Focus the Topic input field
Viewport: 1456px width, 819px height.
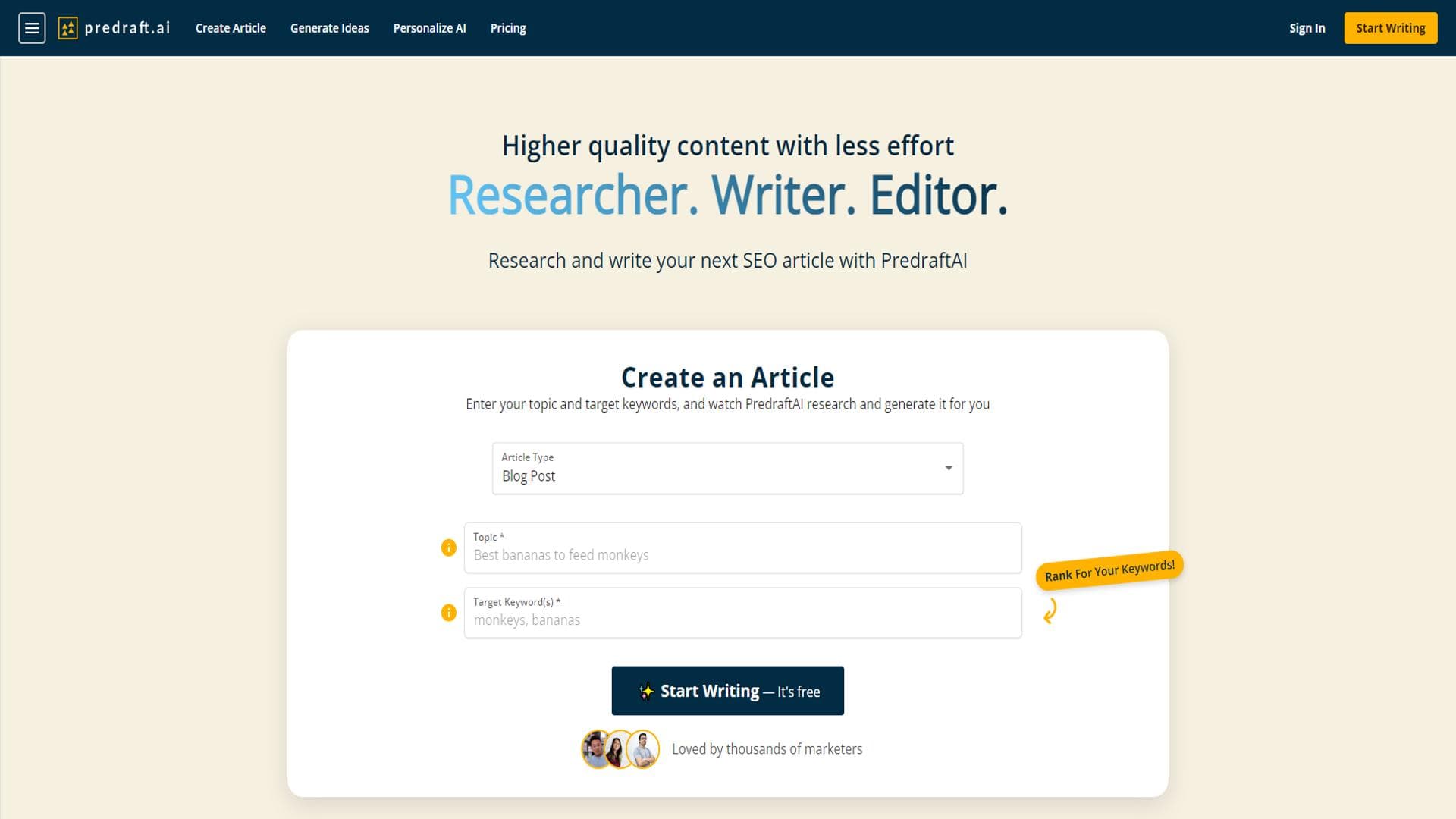point(743,555)
